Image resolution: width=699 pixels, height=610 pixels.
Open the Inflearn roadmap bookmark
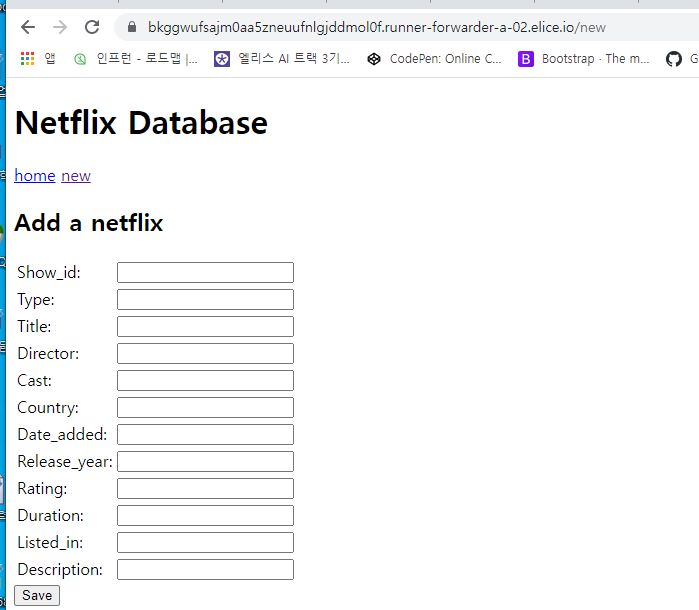click(136, 58)
